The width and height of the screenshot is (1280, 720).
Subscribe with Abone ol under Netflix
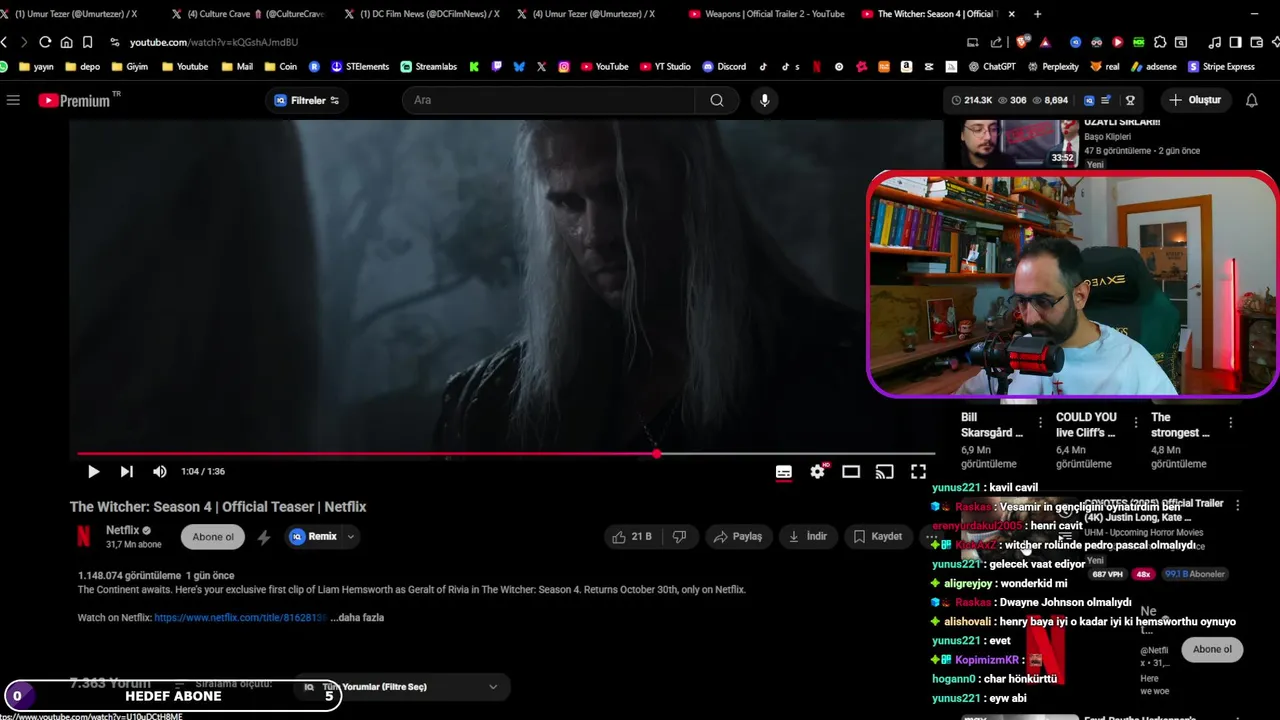tap(213, 537)
